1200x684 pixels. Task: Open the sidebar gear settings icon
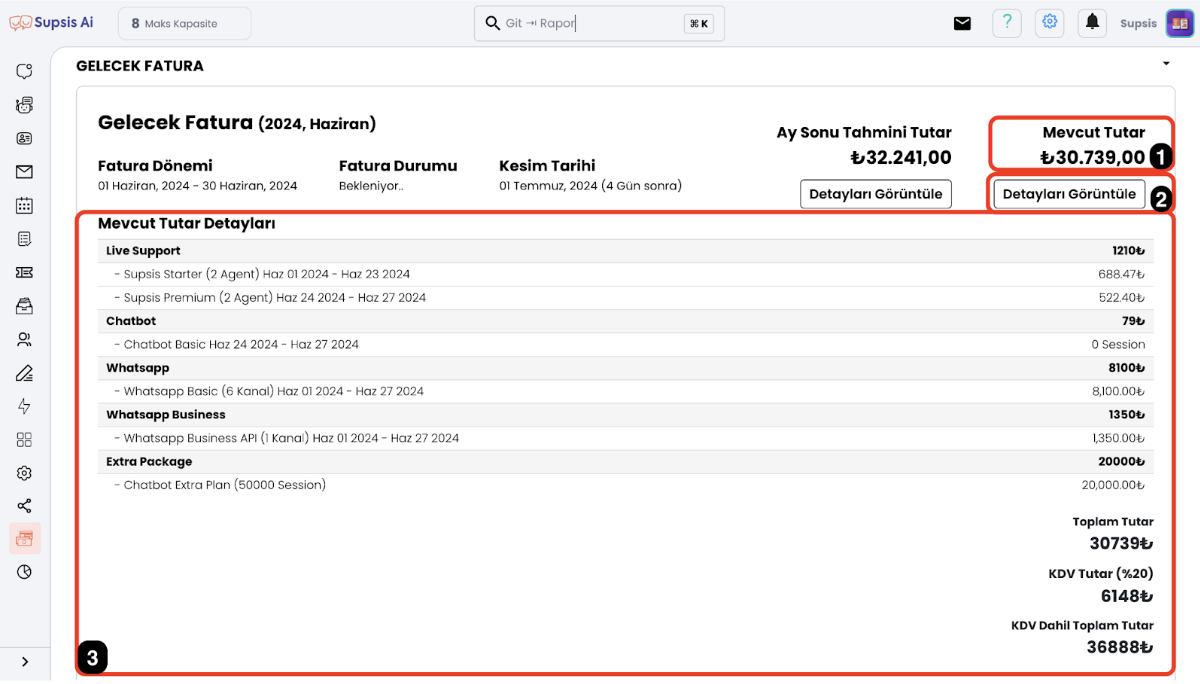tap(24, 473)
